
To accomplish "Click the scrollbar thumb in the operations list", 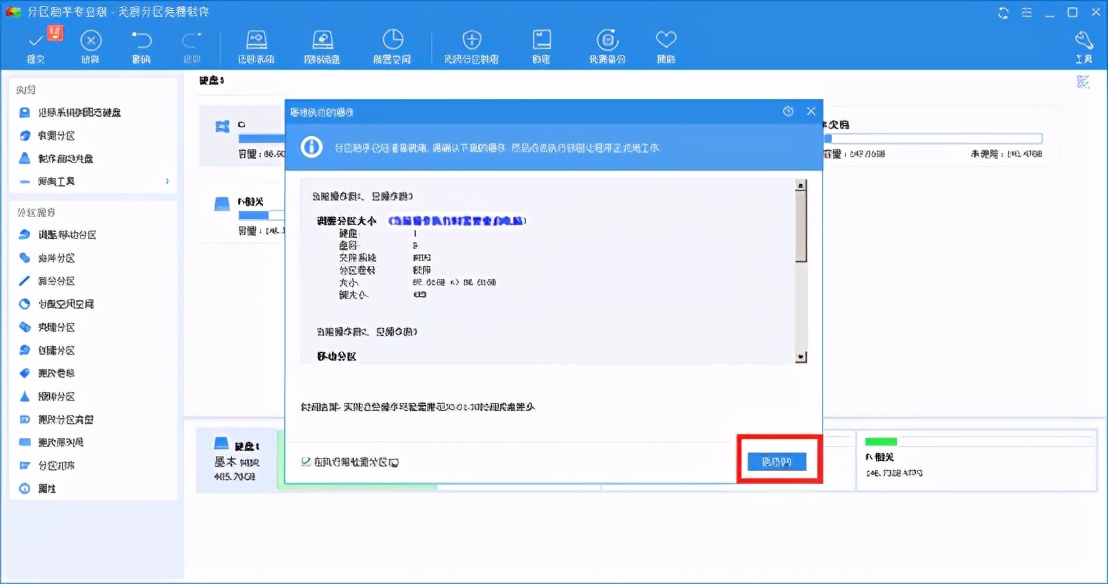I will coord(801,228).
